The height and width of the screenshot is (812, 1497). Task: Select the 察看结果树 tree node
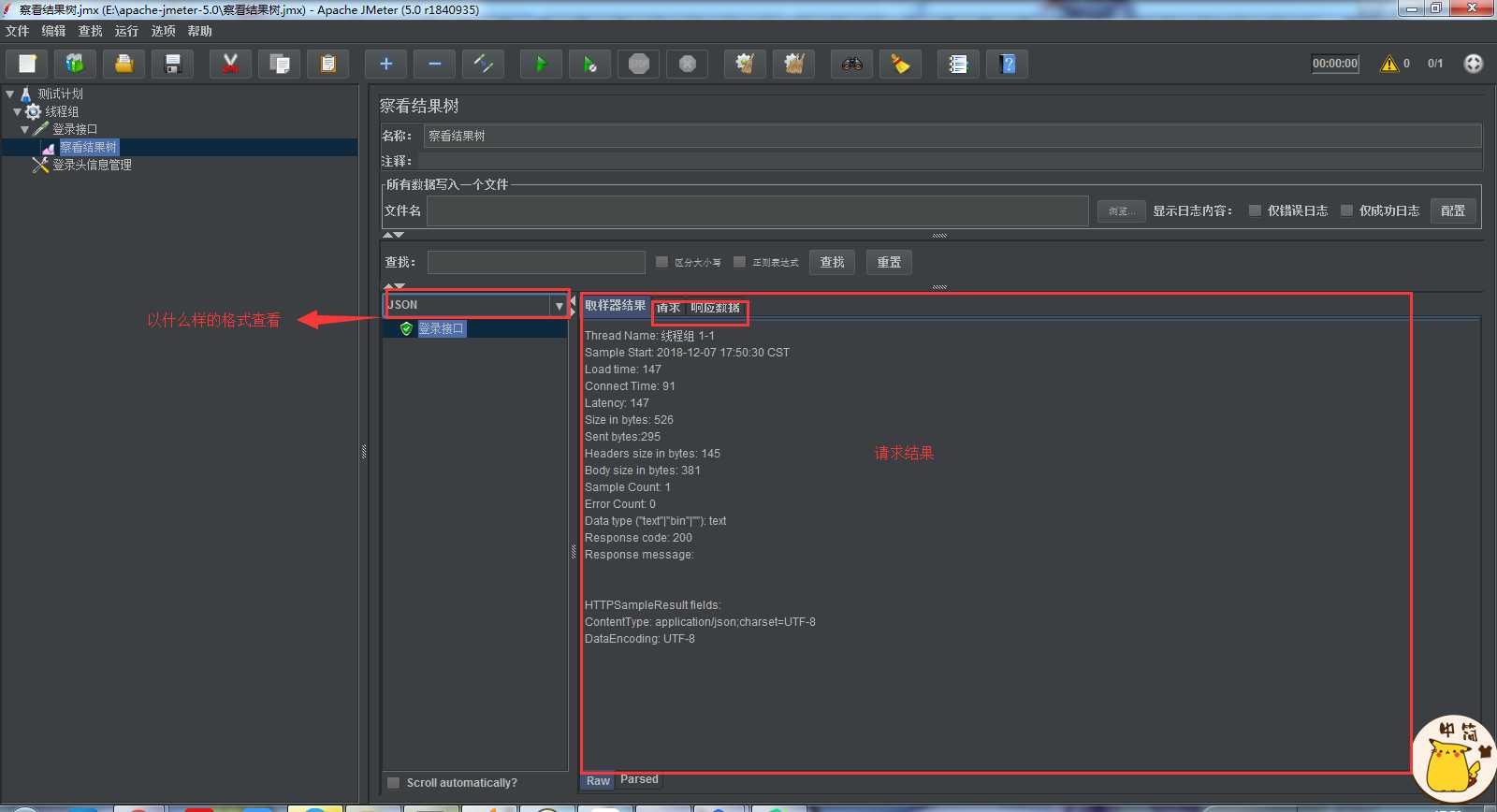click(88, 147)
